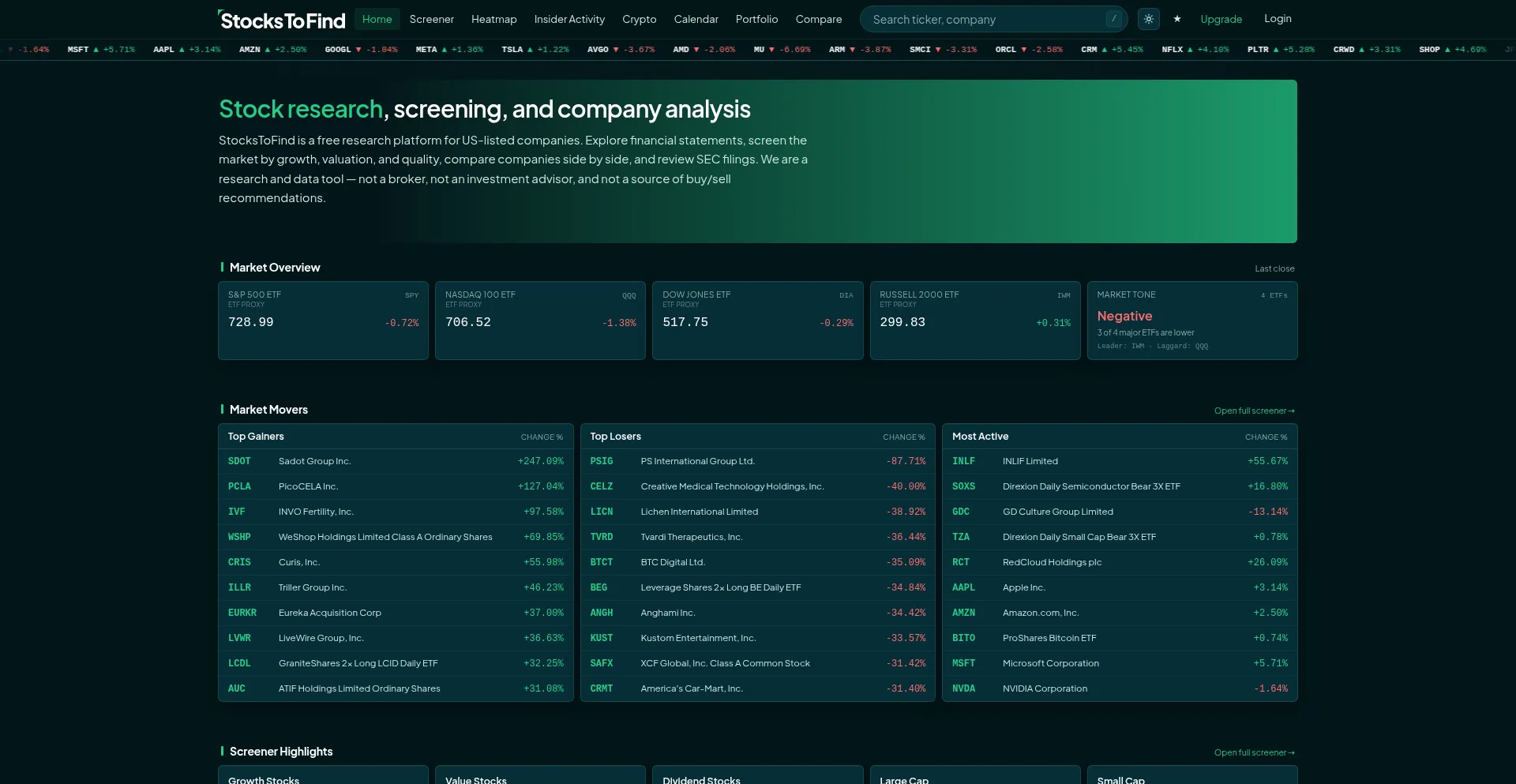Open the Calendar page
The height and width of the screenshot is (784, 1516).
(696, 19)
